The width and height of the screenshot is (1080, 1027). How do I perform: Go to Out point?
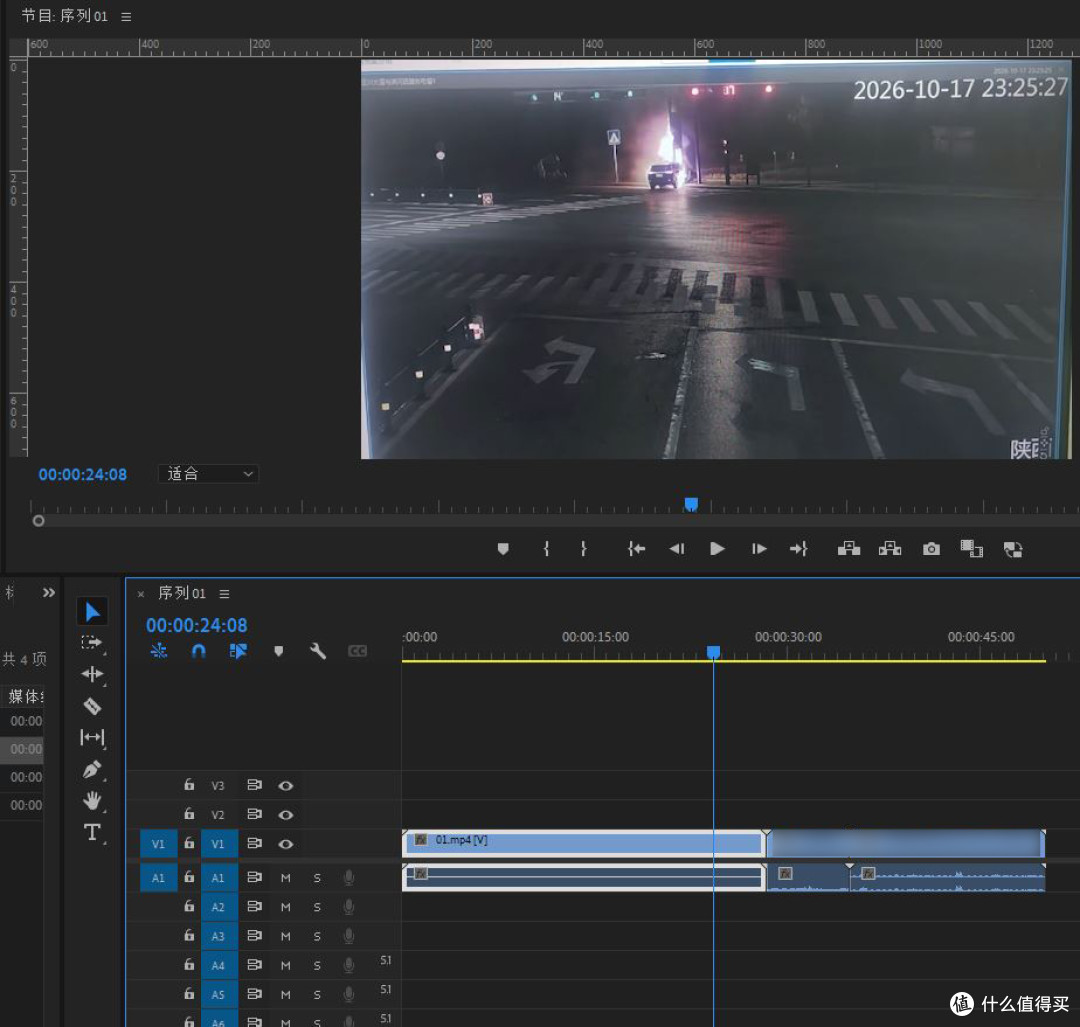[799, 549]
